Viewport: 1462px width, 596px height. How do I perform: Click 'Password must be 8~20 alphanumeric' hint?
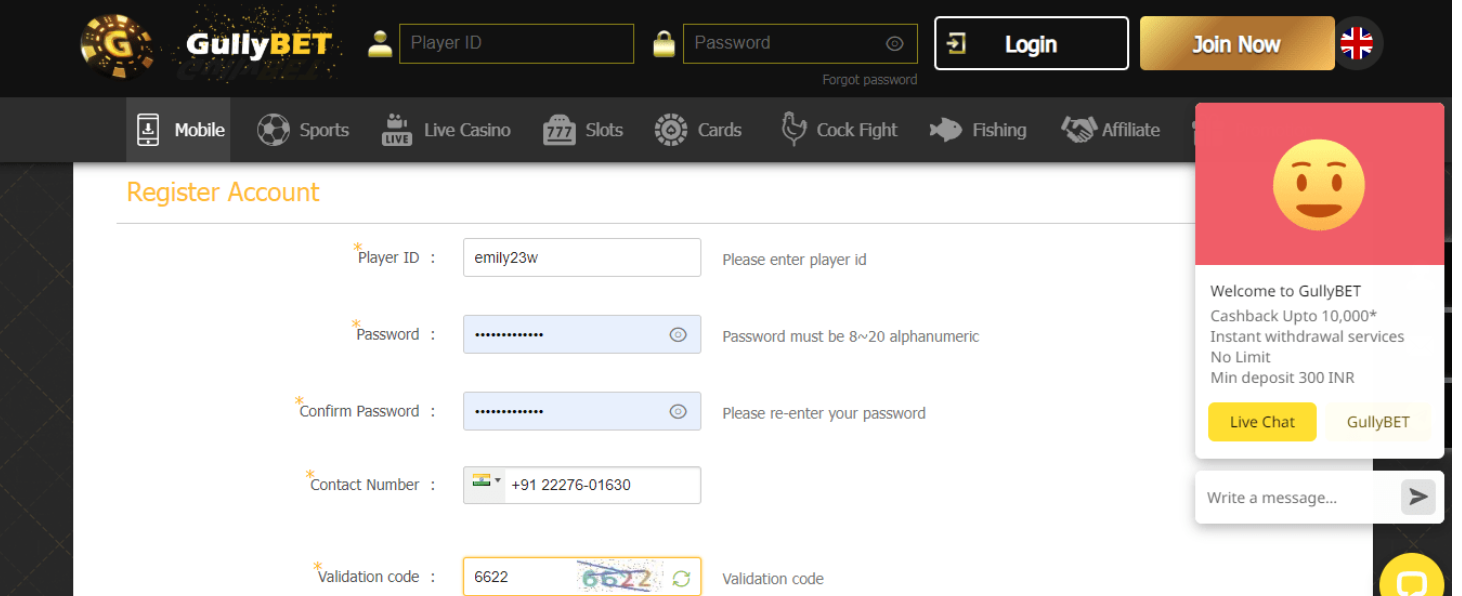851,336
